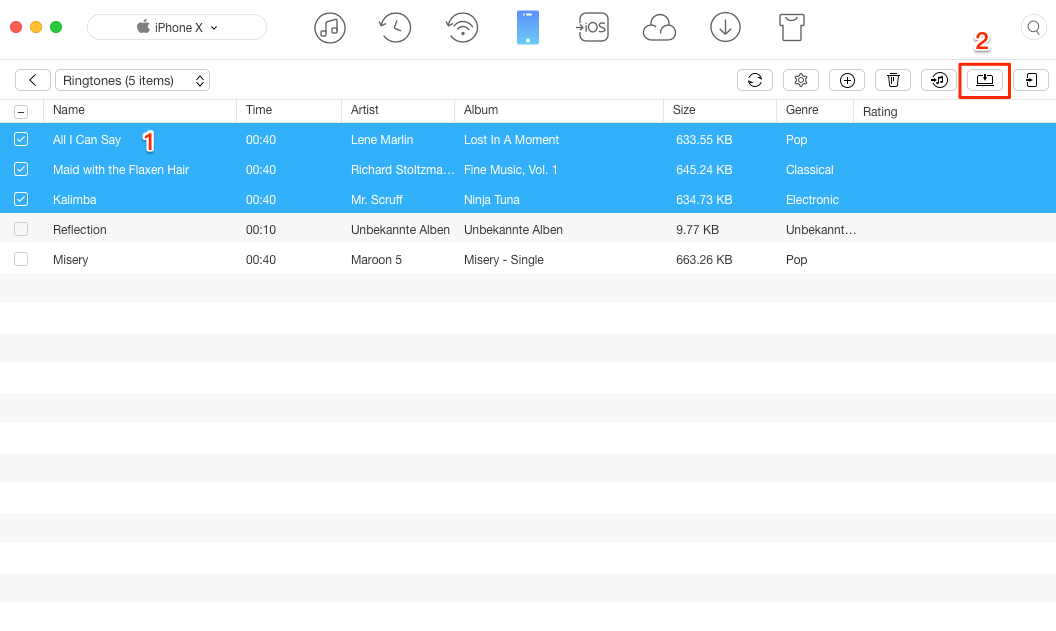This screenshot has height=631, width=1056.
Task: Click artist Richard Stoltzma…
Action: coord(402,170)
